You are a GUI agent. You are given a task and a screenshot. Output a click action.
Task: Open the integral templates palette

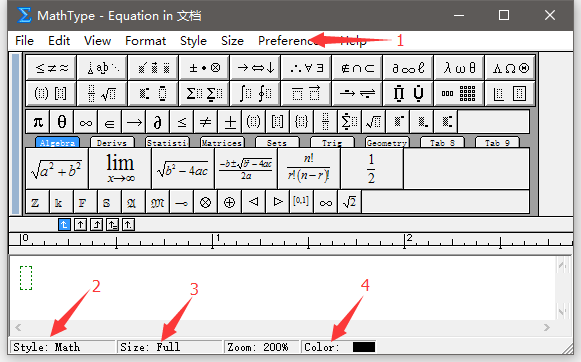click(x=255, y=93)
